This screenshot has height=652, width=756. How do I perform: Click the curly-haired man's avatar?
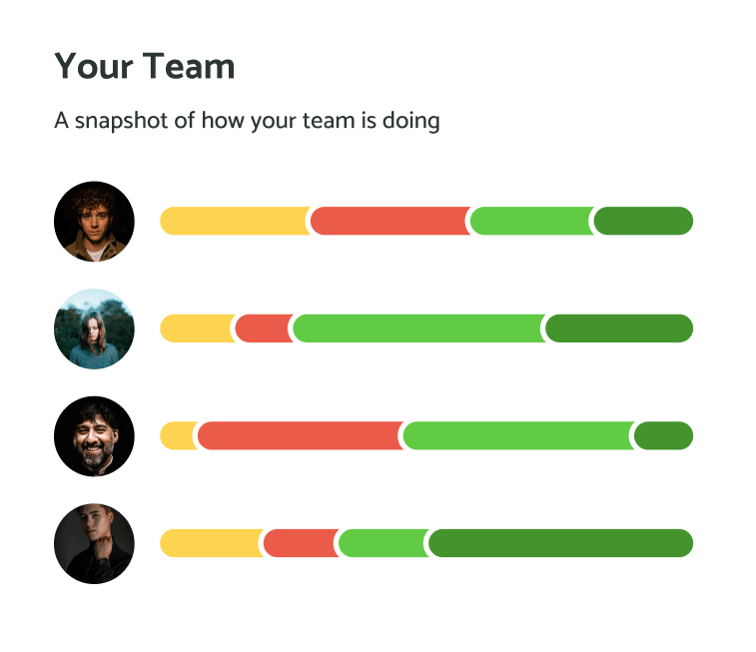[94, 221]
